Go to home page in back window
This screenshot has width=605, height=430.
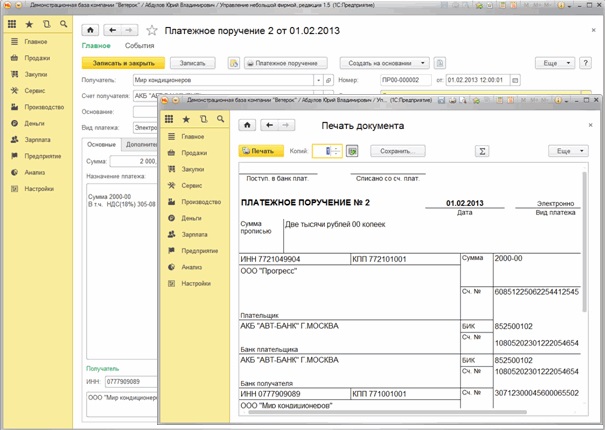[x=90, y=30]
